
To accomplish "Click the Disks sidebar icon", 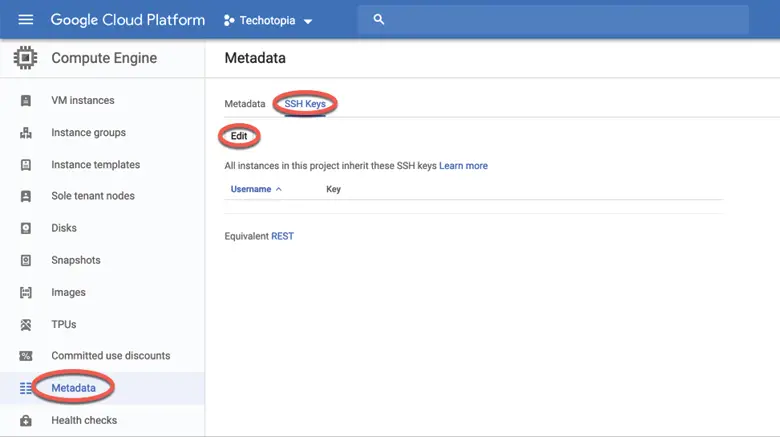I will [27, 228].
